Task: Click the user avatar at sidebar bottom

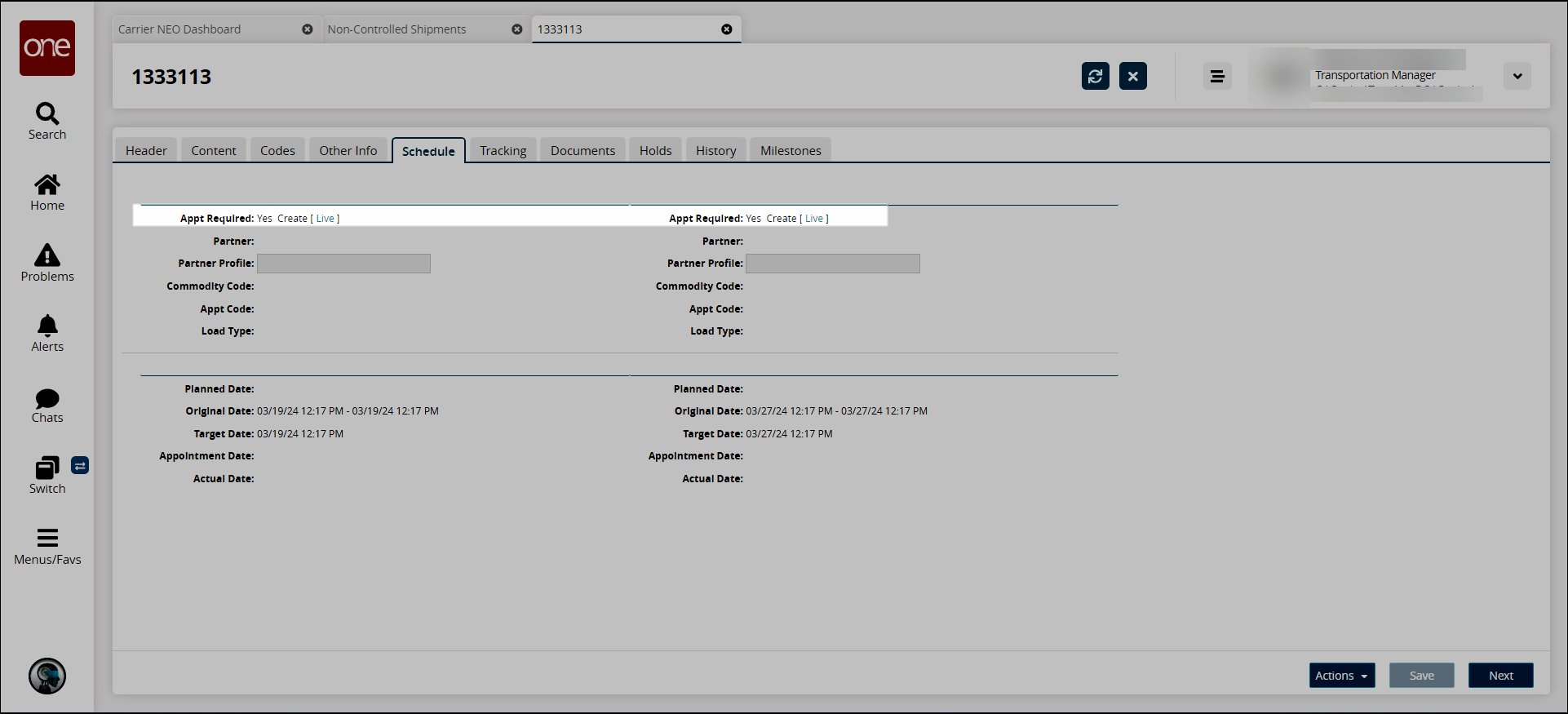Action: (47, 676)
